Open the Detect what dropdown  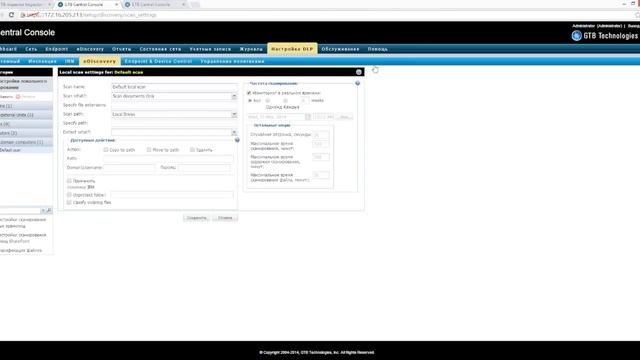pos(234,132)
